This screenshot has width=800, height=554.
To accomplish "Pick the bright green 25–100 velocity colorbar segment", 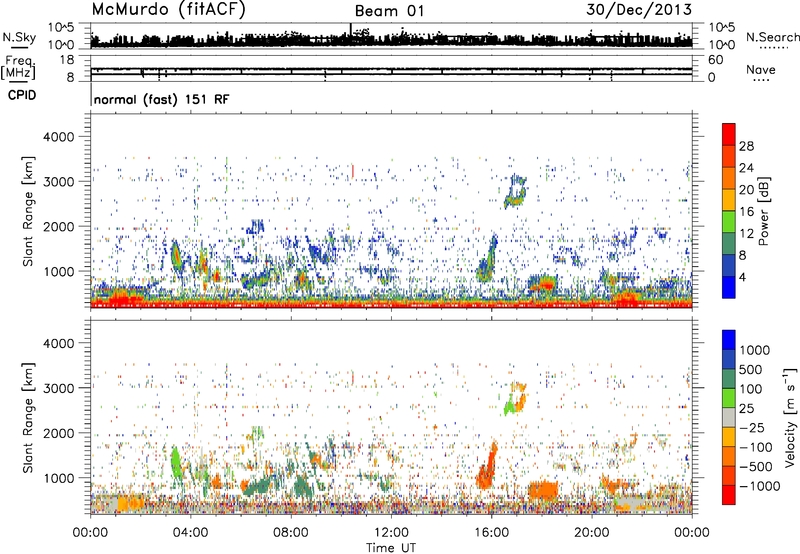I will pos(729,398).
